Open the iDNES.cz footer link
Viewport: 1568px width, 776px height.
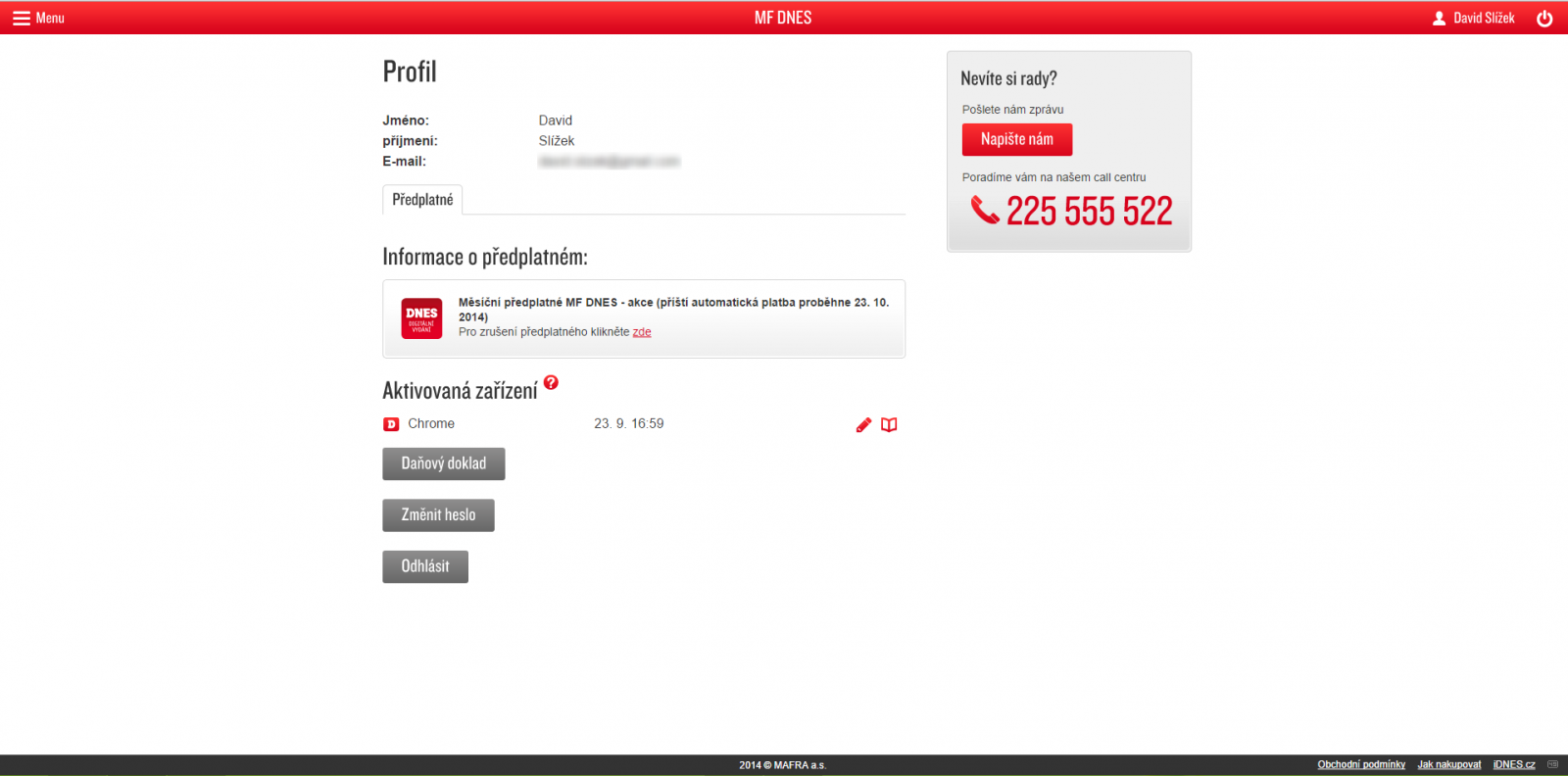point(1514,764)
